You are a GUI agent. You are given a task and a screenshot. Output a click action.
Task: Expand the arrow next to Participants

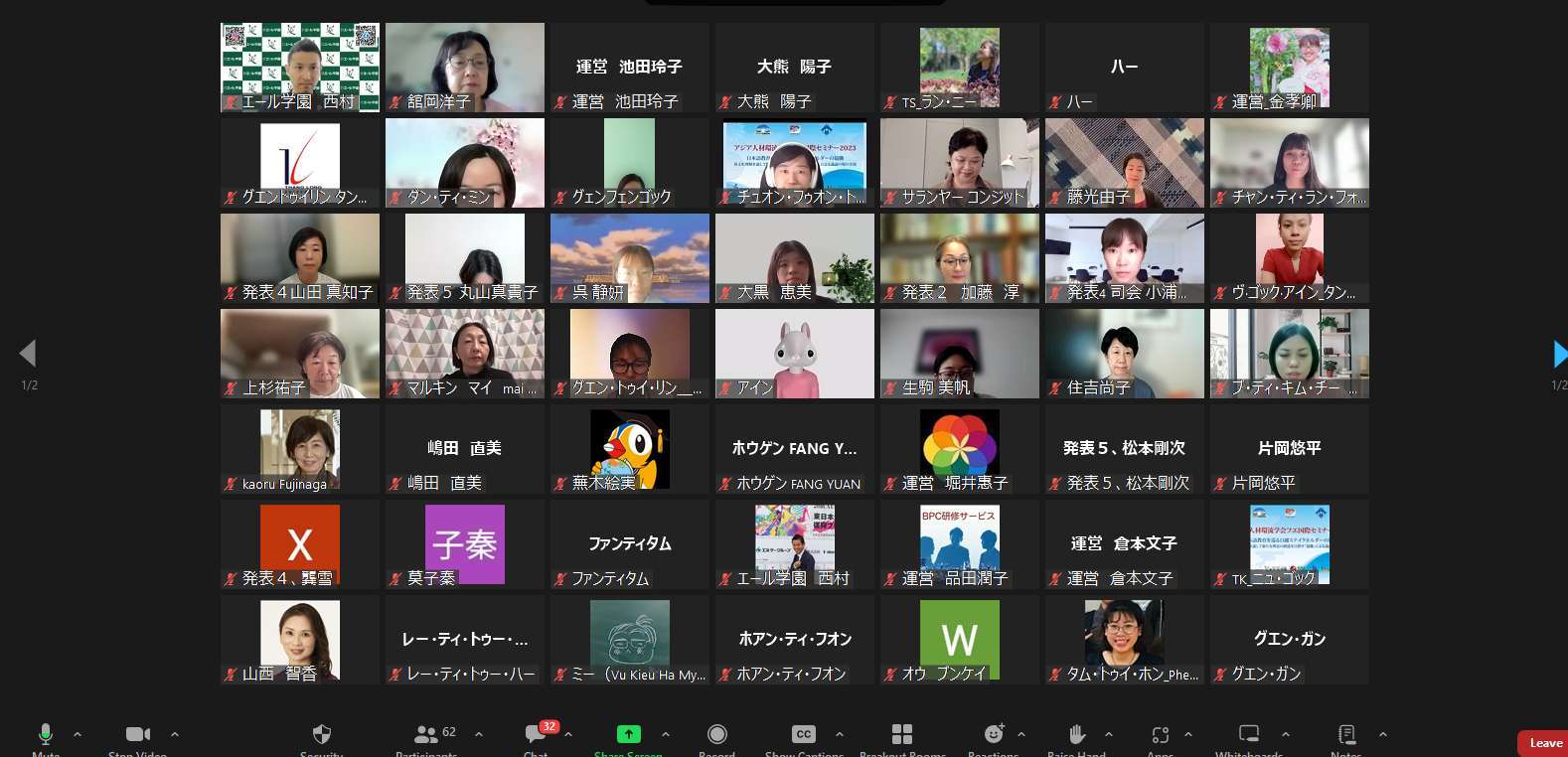point(479,734)
